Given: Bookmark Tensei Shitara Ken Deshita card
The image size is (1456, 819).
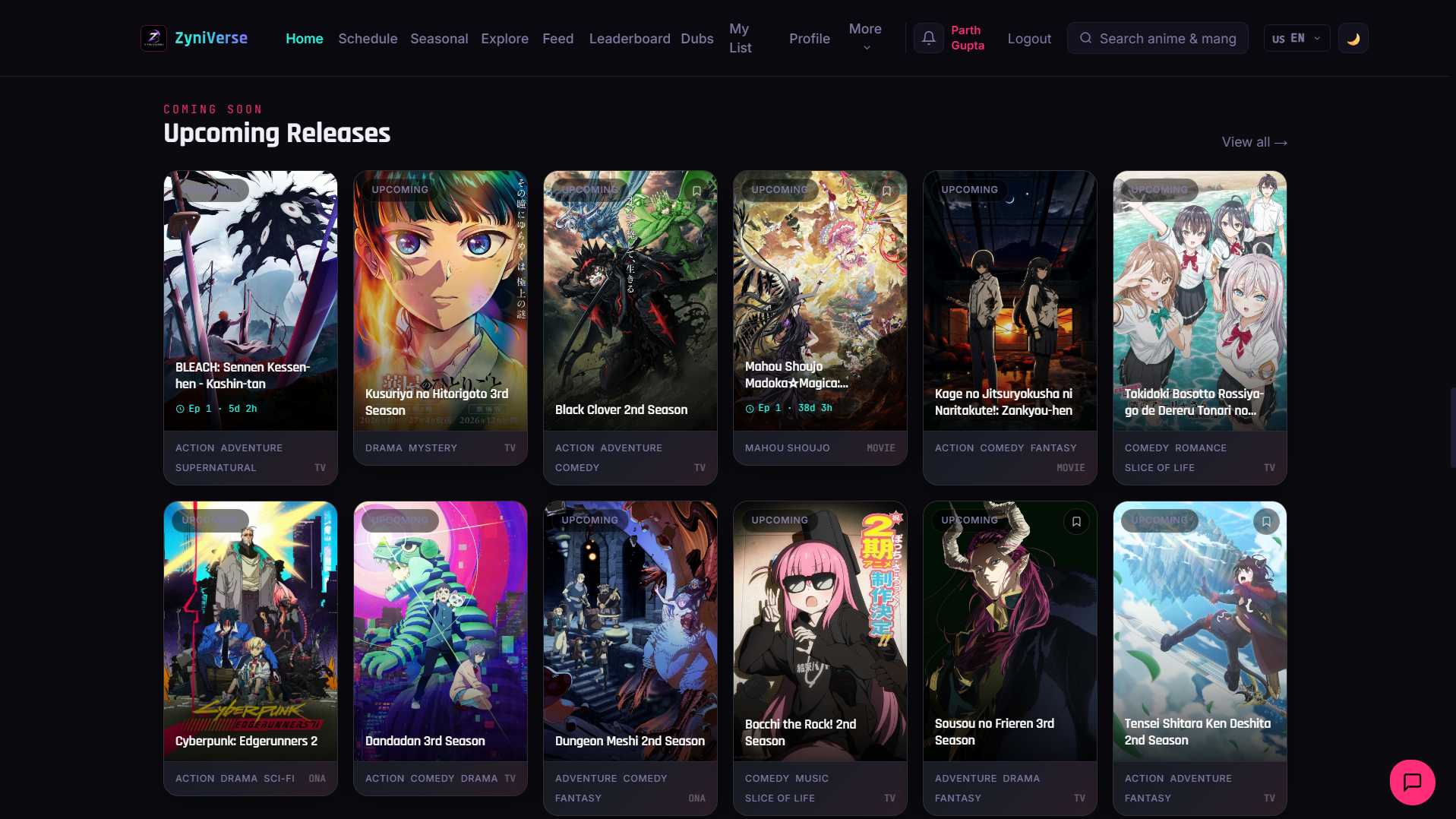Looking at the screenshot, I should (1266, 522).
